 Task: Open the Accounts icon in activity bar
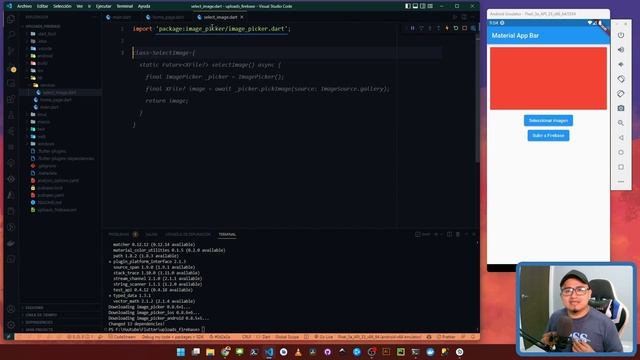coord(11,309)
